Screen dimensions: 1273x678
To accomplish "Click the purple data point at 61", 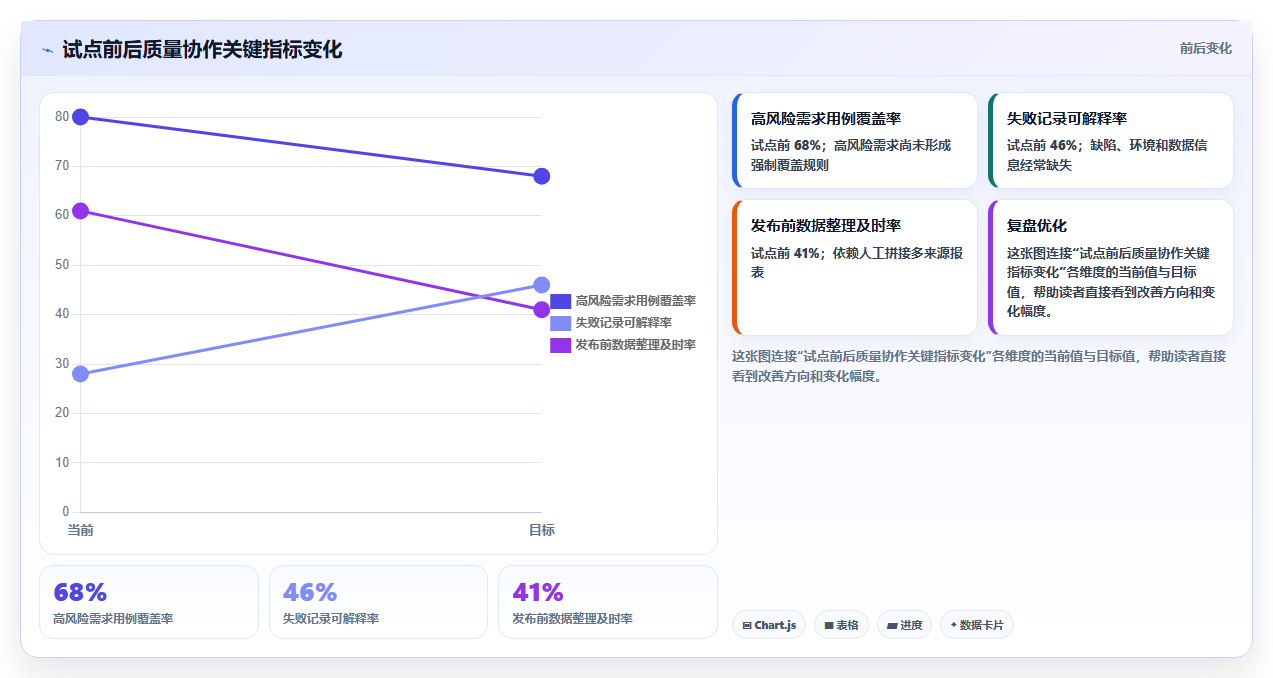I will pos(81,211).
